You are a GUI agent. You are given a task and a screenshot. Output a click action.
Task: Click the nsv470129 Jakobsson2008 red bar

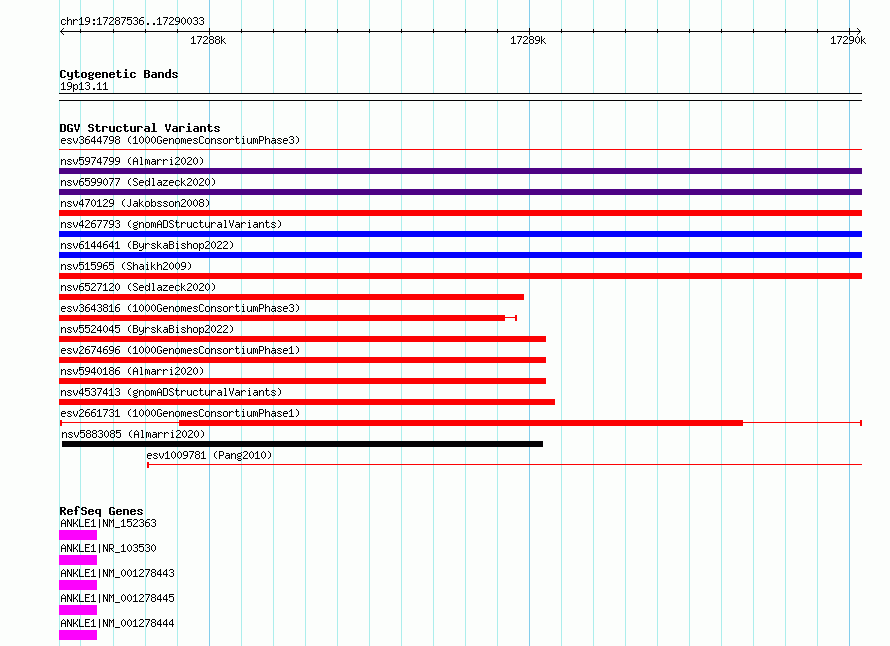[x=460, y=213]
